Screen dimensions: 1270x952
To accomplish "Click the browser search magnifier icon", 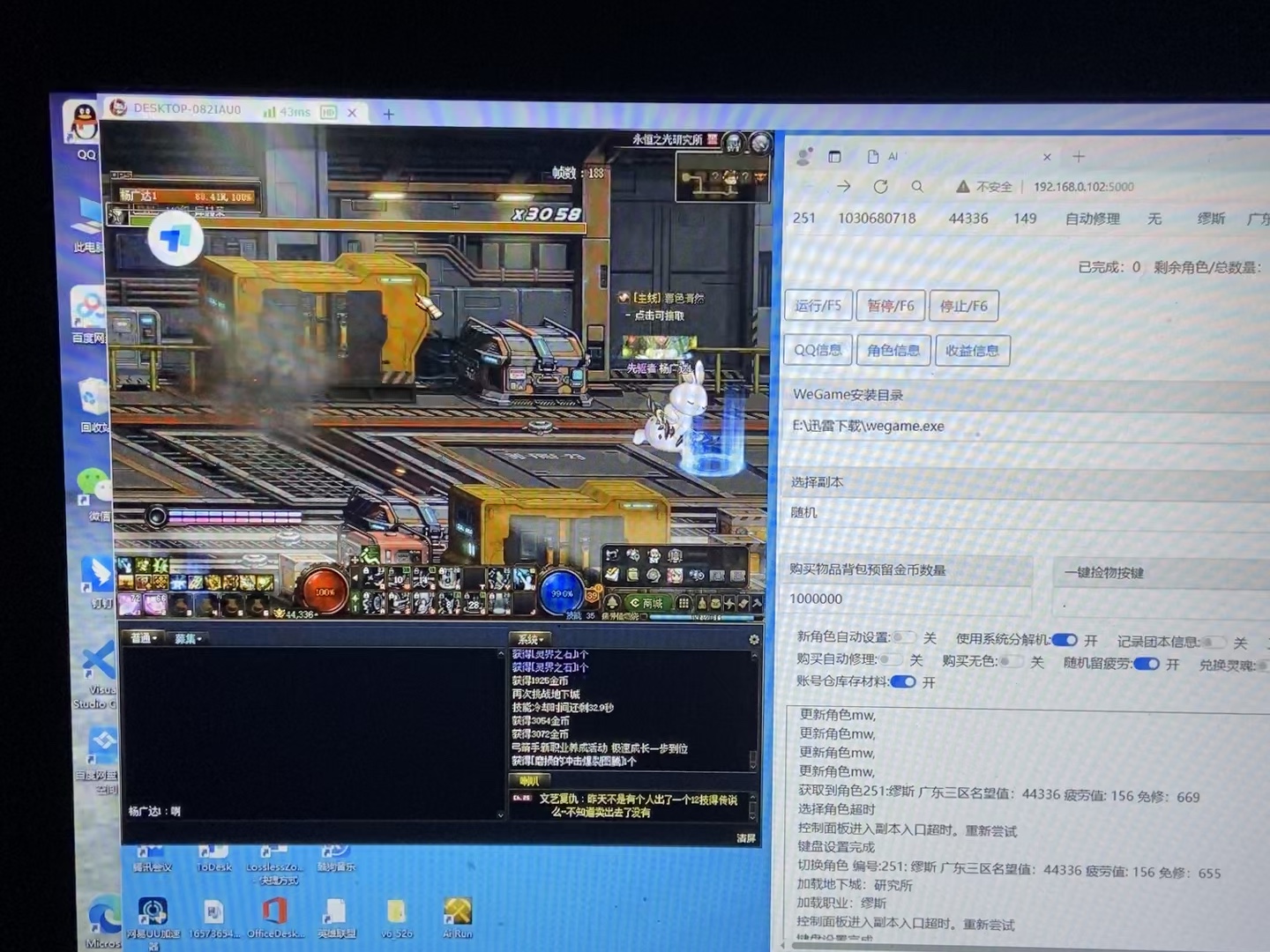I will tap(917, 186).
